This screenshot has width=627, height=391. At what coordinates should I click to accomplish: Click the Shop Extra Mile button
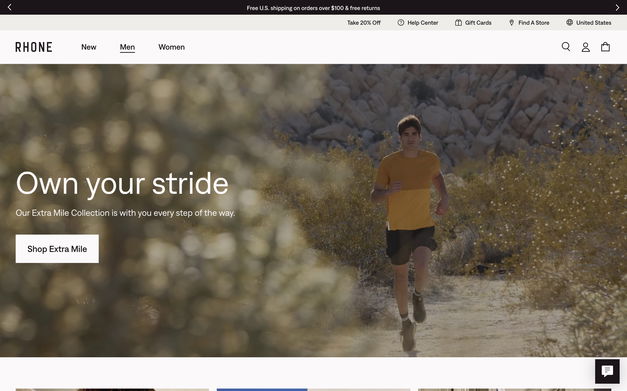[x=57, y=249]
